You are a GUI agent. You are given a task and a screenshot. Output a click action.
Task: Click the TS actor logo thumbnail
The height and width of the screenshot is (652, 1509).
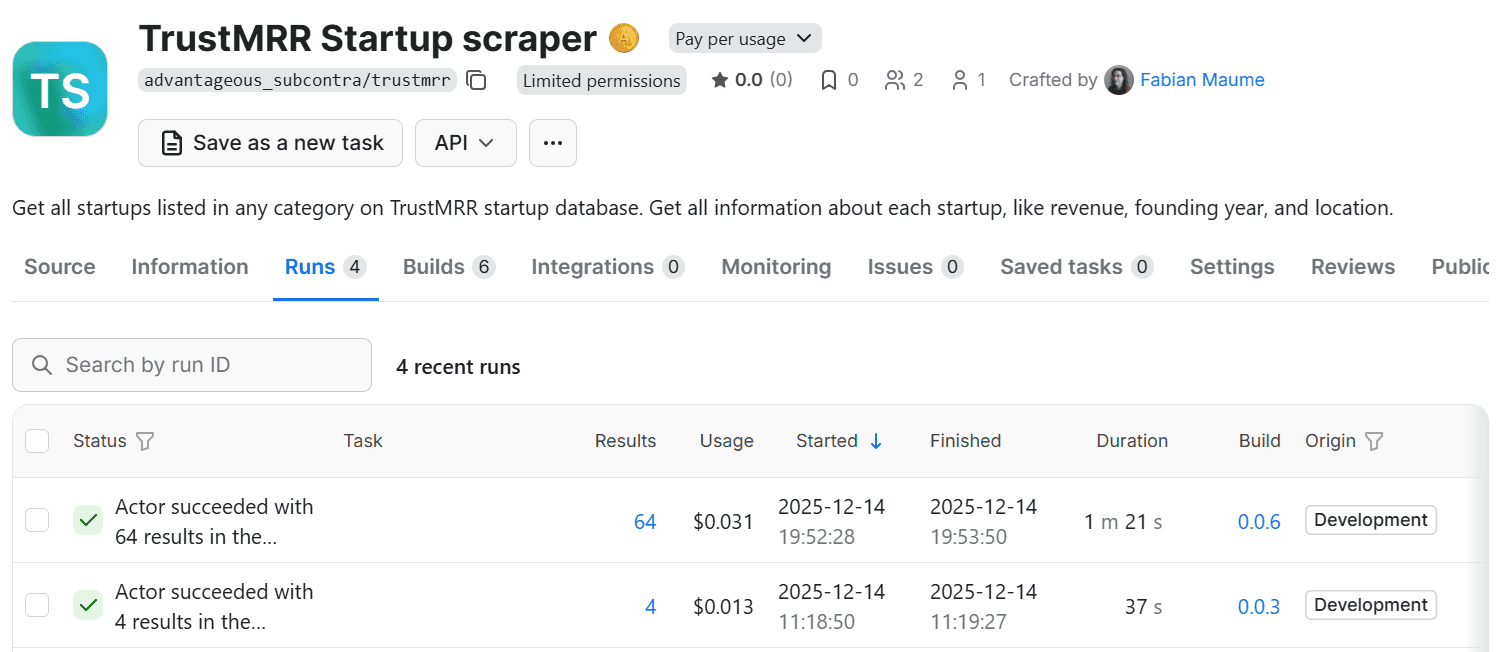[60, 89]
